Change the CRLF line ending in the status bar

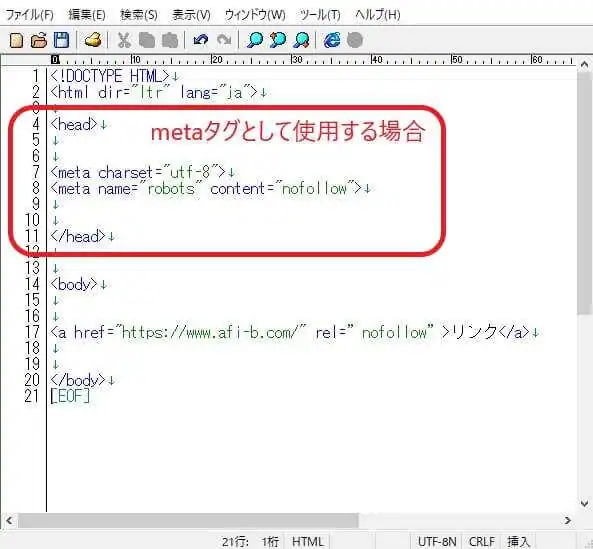pos(482,541)
